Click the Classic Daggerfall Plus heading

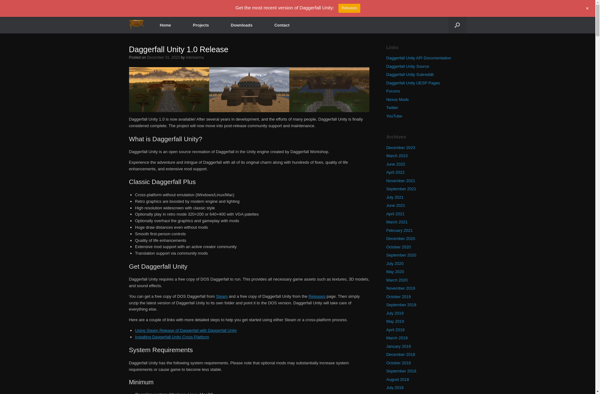coord(162,182)
